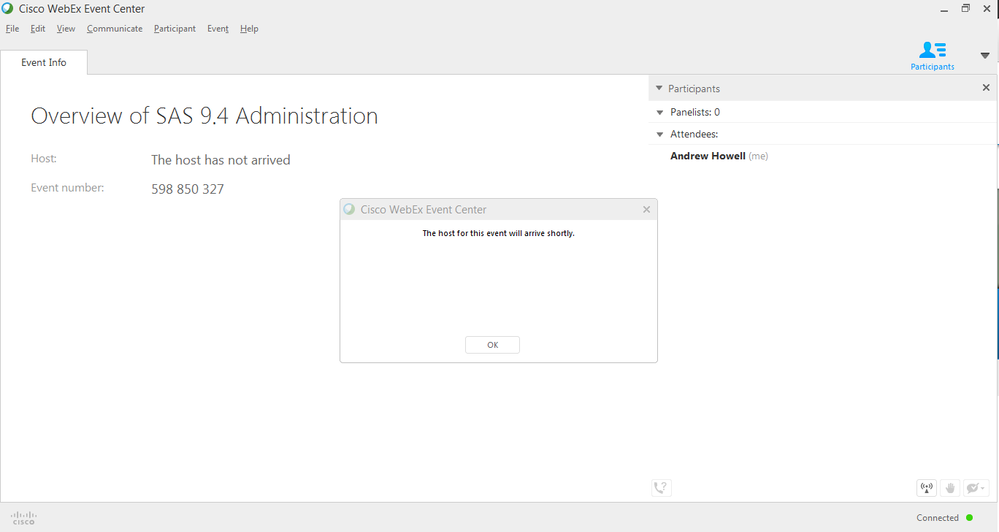Open the panel options dropdown arrow
Viewport: 999px width, 532px height.
coord(985,55)
